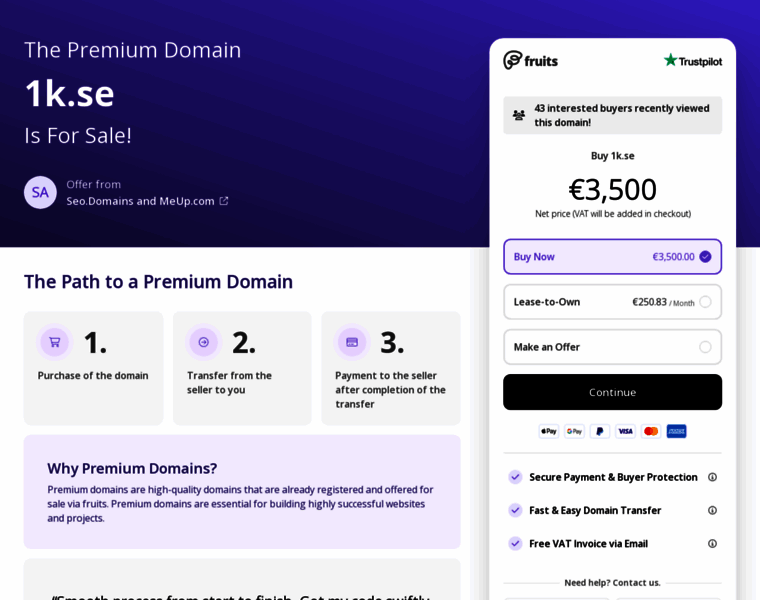Click the Apple Pay icon
Screen dimensions: 760x600
(x=548, y=431)
